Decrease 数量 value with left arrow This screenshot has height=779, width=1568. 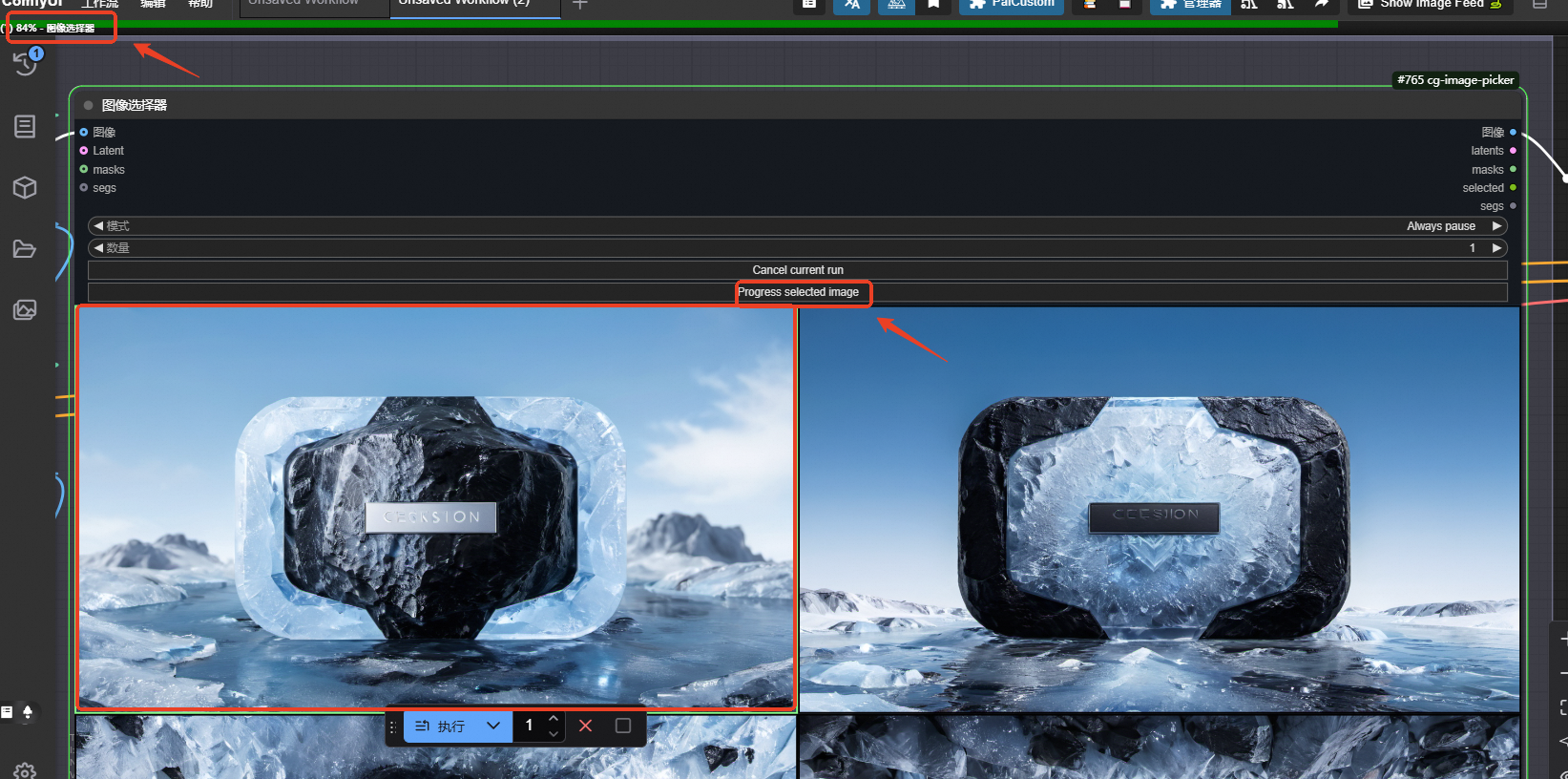click(x=98, y=248)
